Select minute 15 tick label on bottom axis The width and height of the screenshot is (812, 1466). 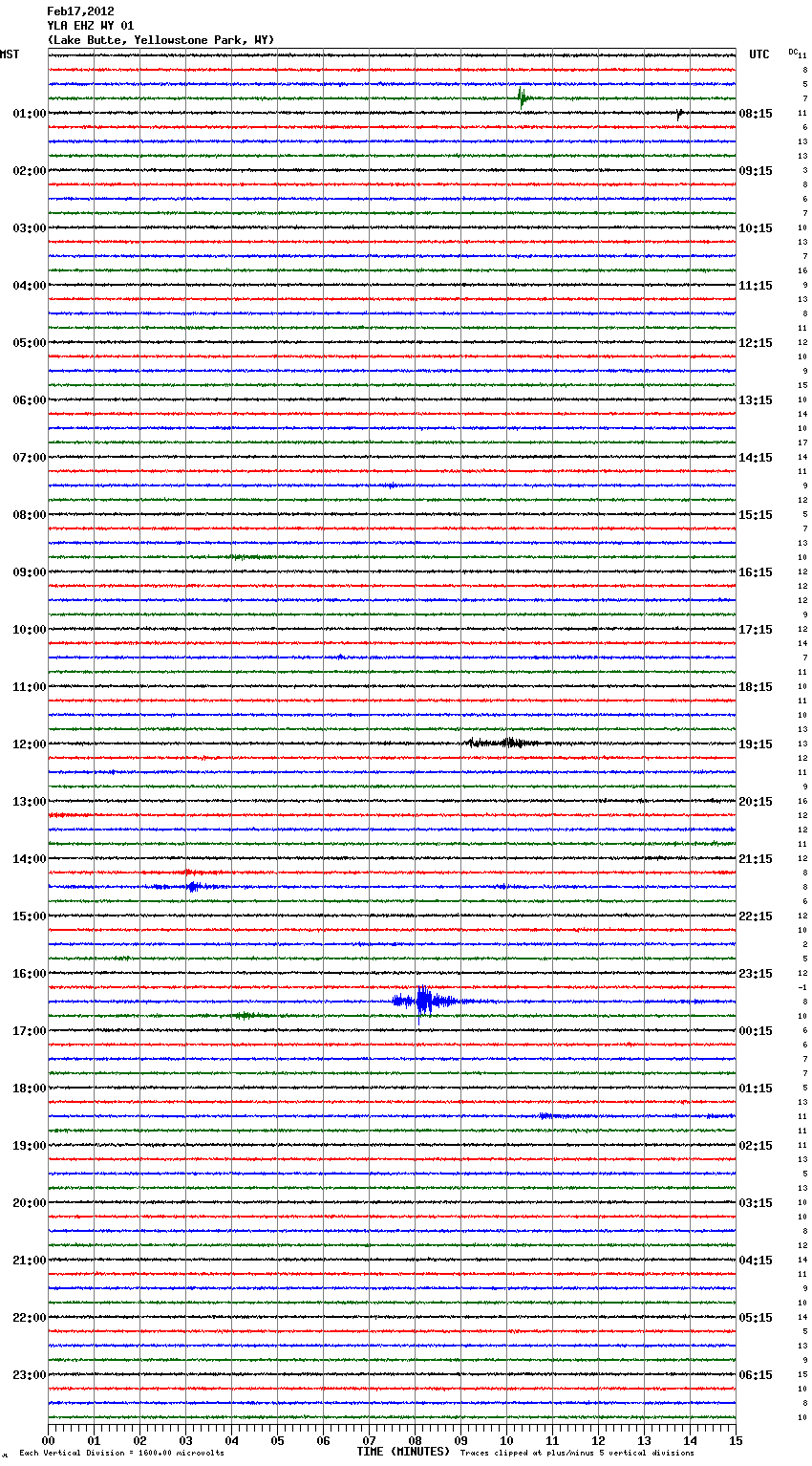(x=736, y=1440)
